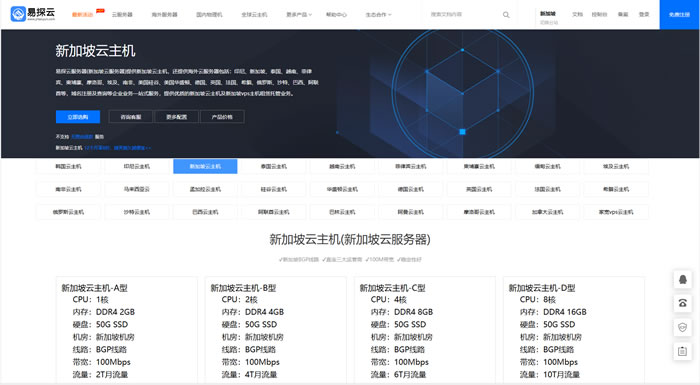Select the 德国云主机 tab

411,189
